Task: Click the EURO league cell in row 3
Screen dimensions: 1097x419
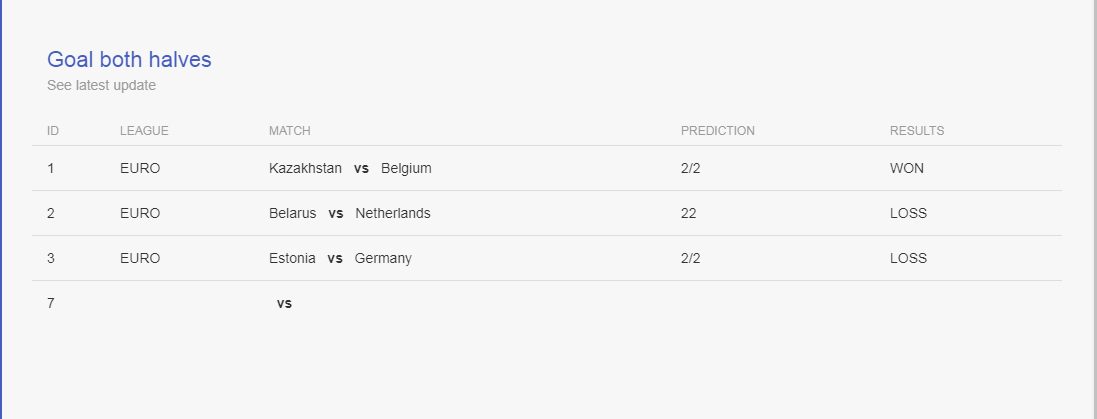Action: 140,258
